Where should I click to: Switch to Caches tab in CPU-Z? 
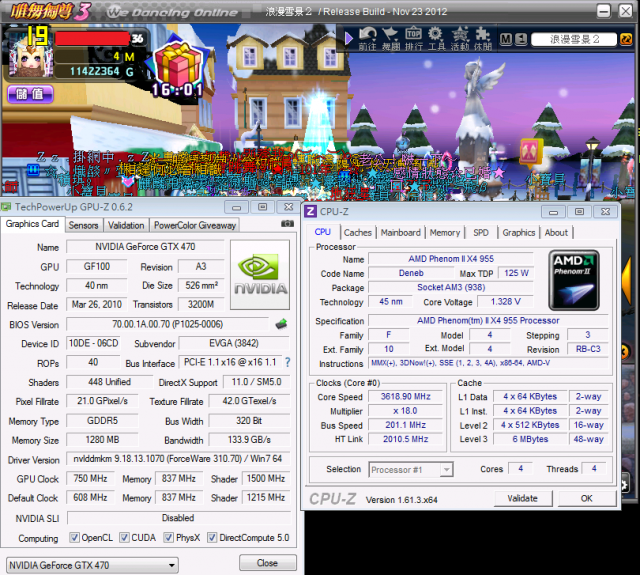(358, 233)
